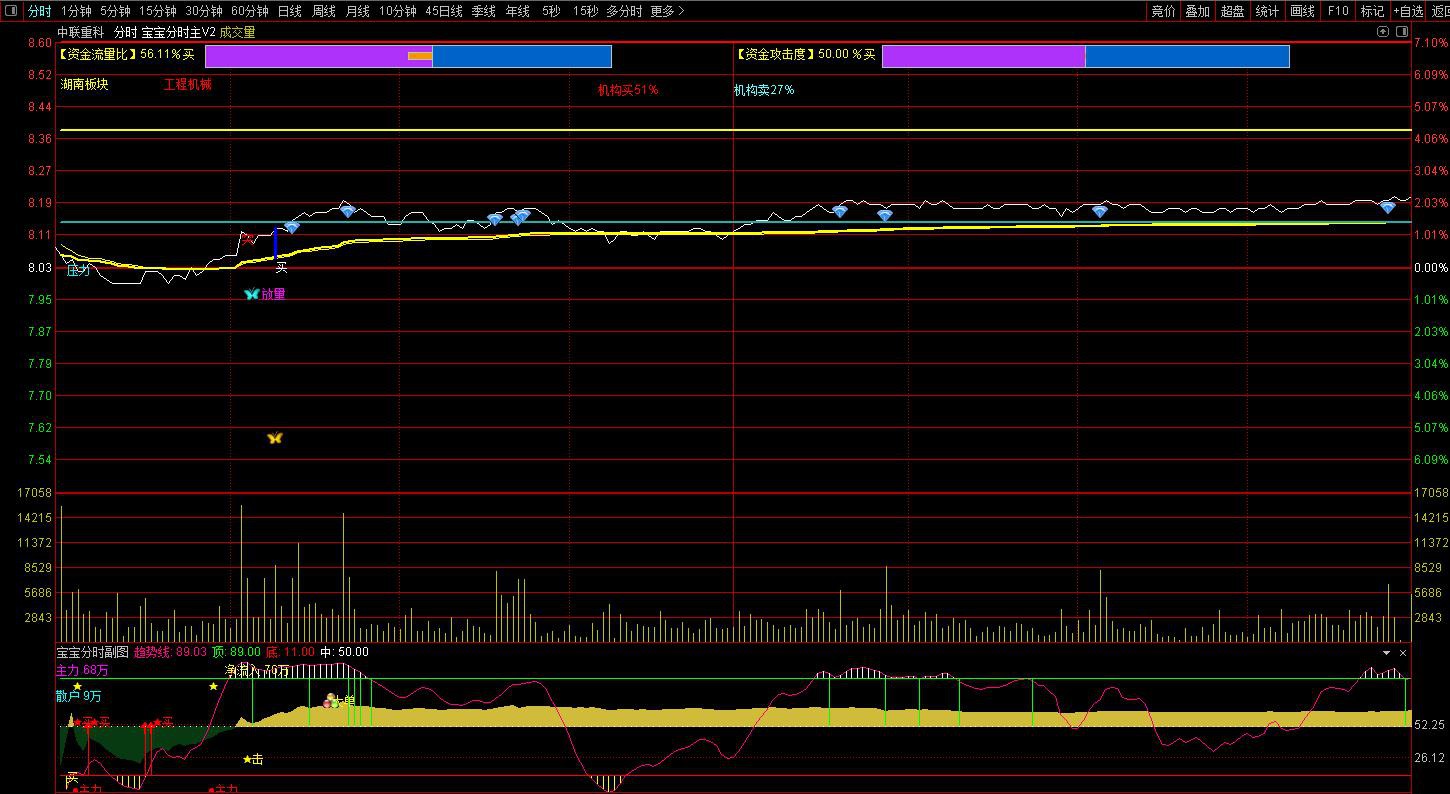Switch to the 1分钟 period
This screenshot has width=1450, height=794.
[76, 11]
